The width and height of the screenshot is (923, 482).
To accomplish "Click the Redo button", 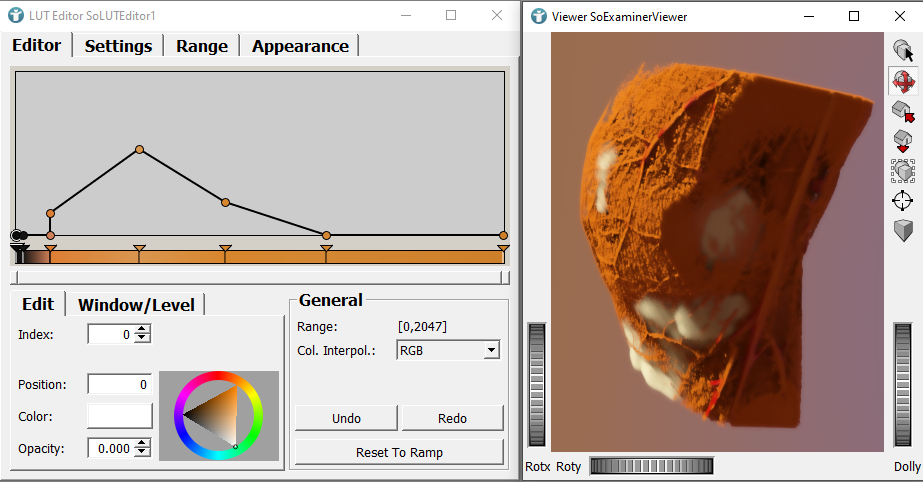I will point(452,418).
